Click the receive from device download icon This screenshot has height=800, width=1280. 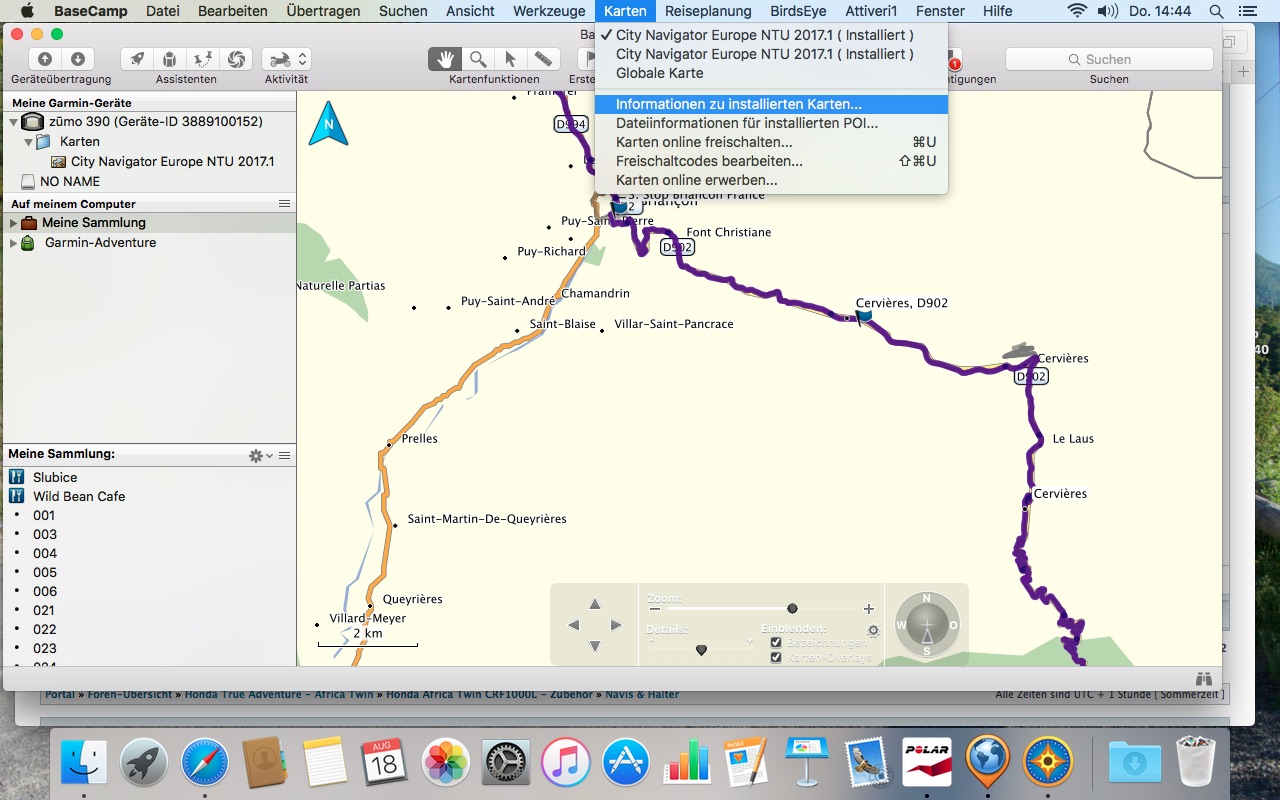77,59
